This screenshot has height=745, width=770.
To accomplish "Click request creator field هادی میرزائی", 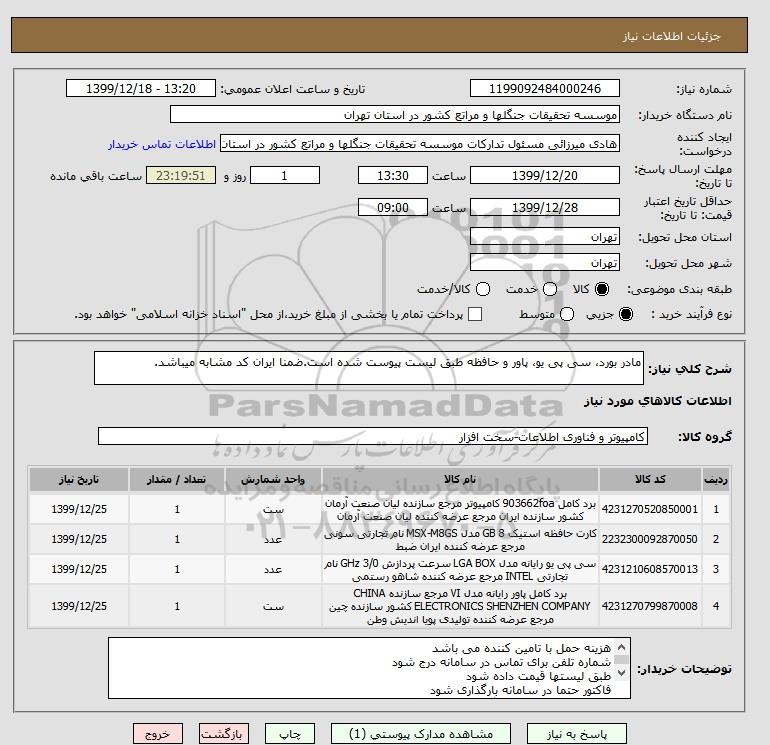I will point(420,144).
